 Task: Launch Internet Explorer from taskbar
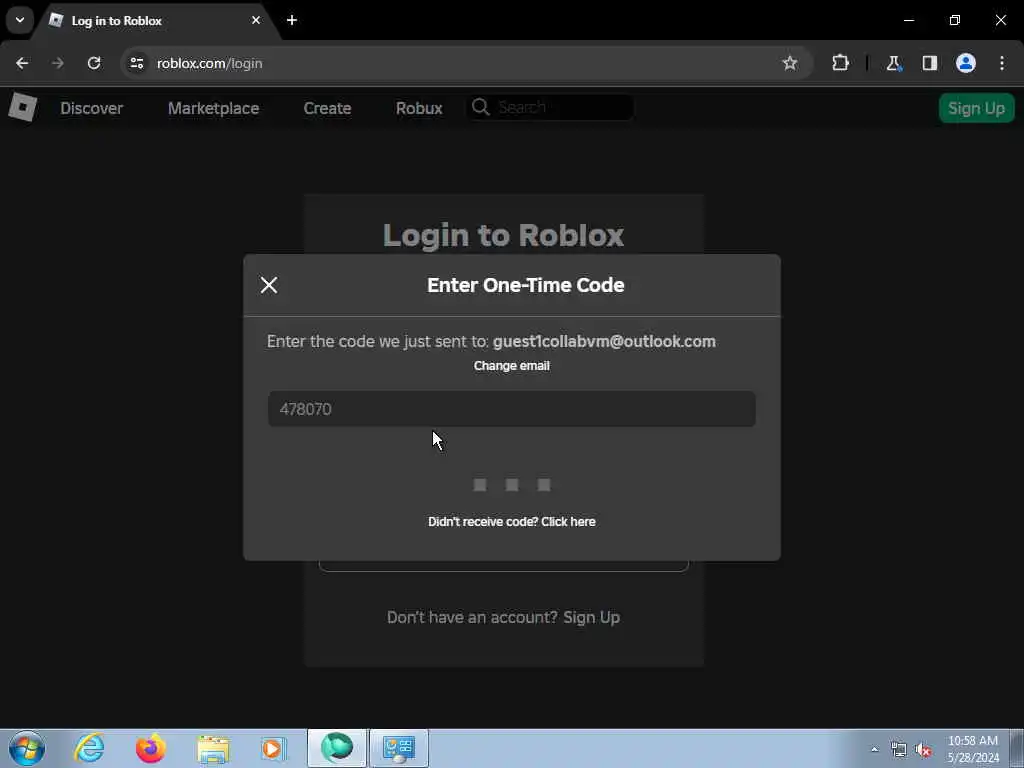tap(89, 748)
